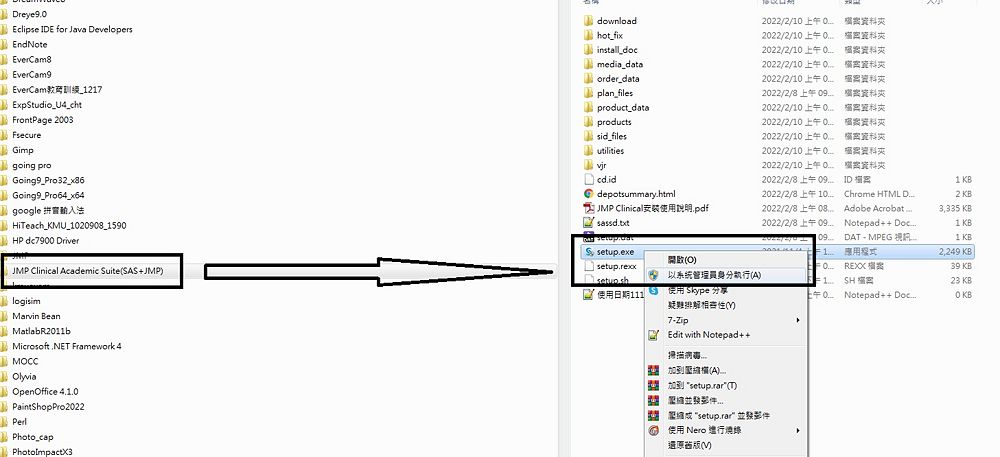The image size is (1000, 457).
Task: Select 掃描病毒... from the context menu
Action: coord(687,355)
